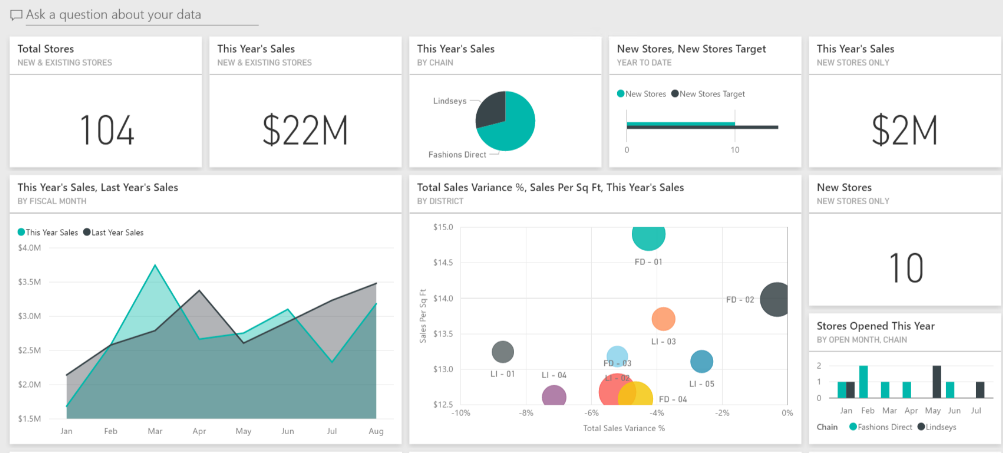Open the Total Stores tile title
Screen dimensions: 1003x453
click(45, 49)
